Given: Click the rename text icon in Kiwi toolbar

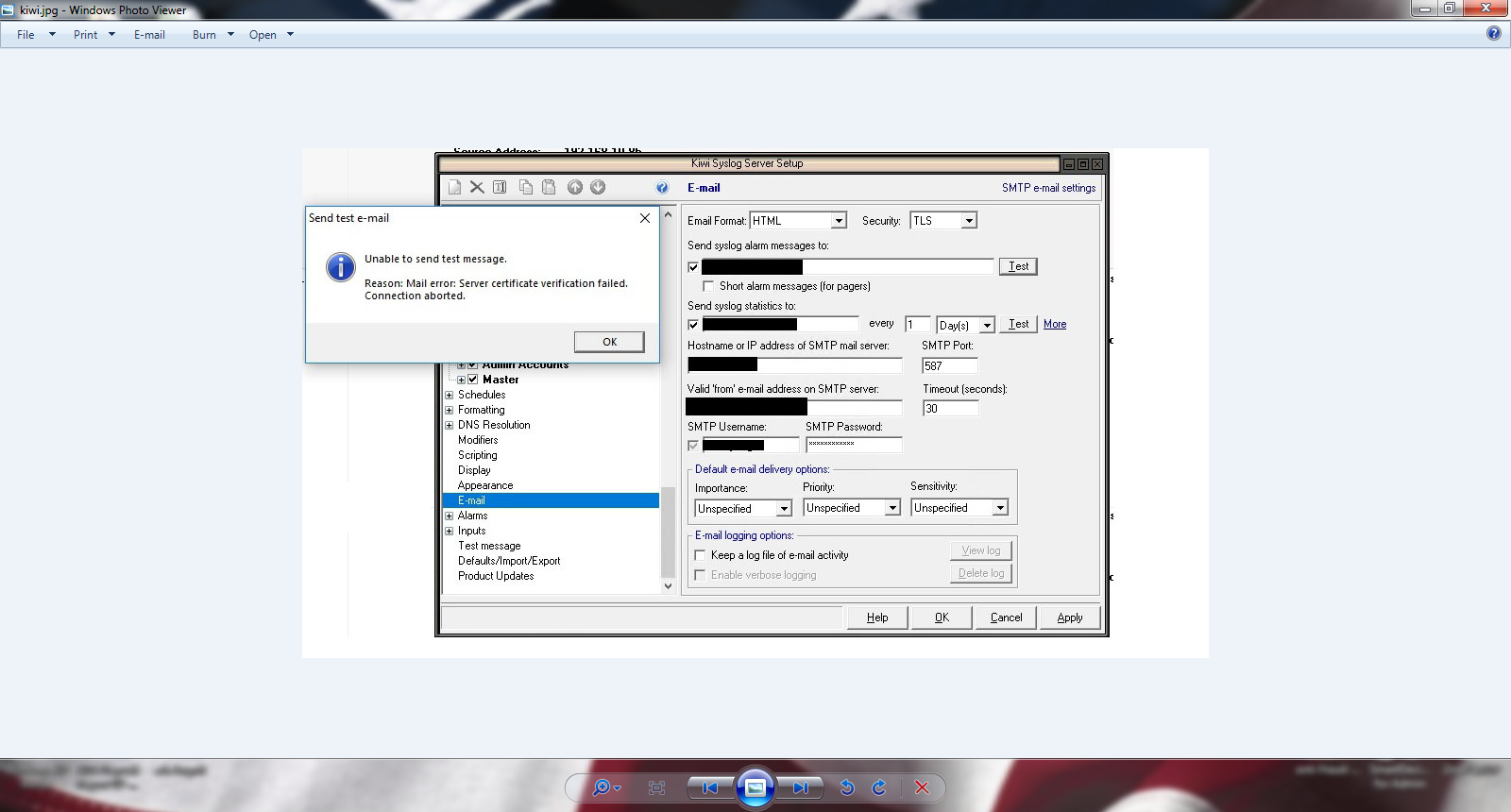Looking at the screenshot, I should pos(500,187).
